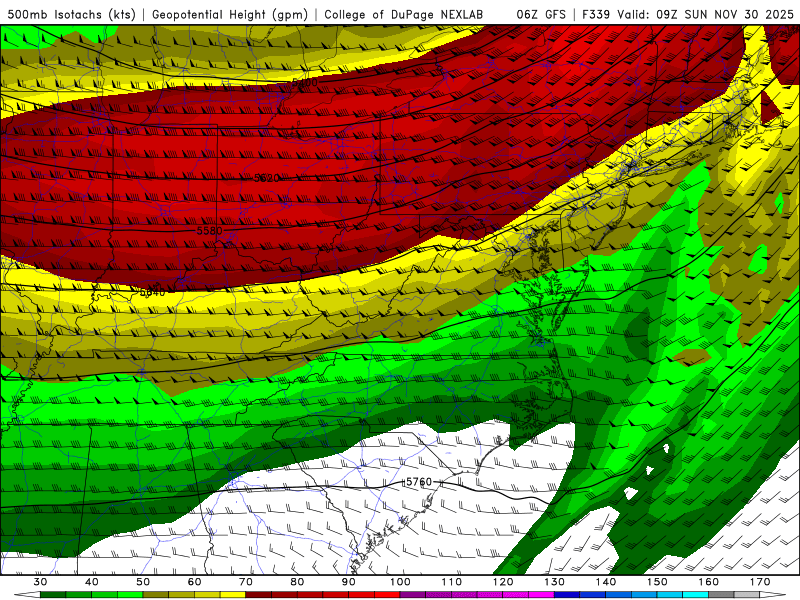
Task: Click the bright yellow swatch ending at 70
Action: click(233, 595)
